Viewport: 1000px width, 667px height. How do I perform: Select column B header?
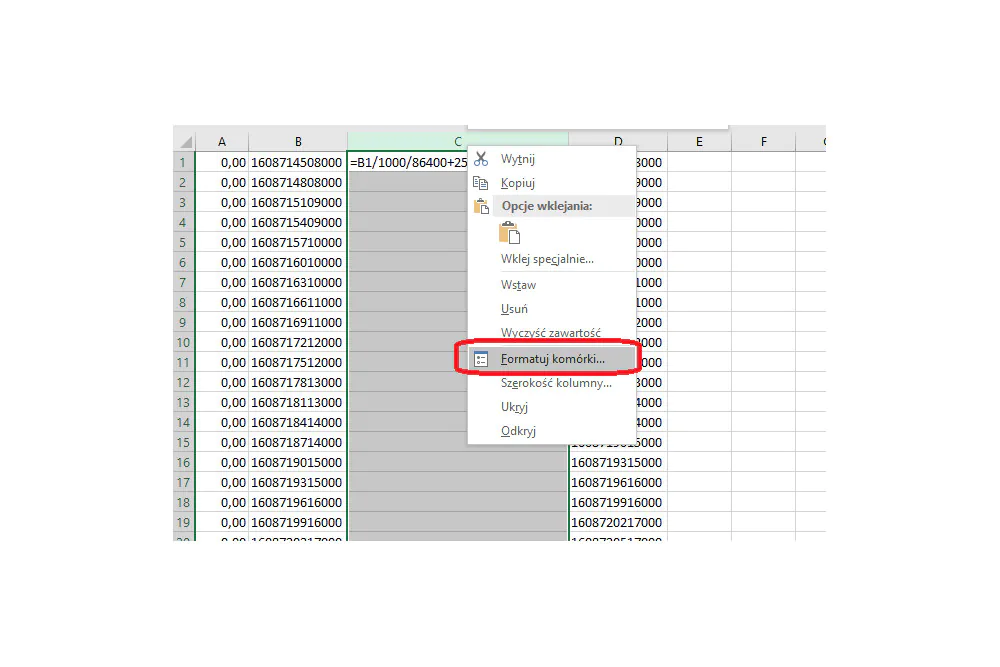point(298,142)
